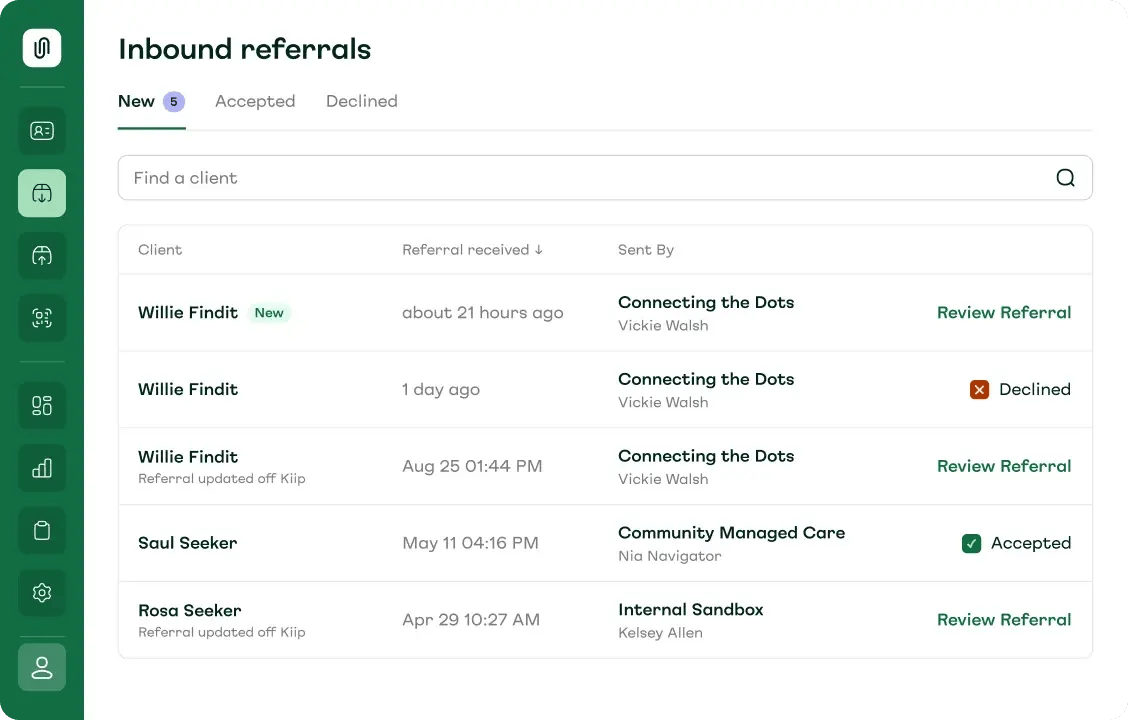This screenshot has height=720, width=1128.
Task: Click 'Referral updated off Kiip' under Rosa Seeker
Action: tap(222, 632)
